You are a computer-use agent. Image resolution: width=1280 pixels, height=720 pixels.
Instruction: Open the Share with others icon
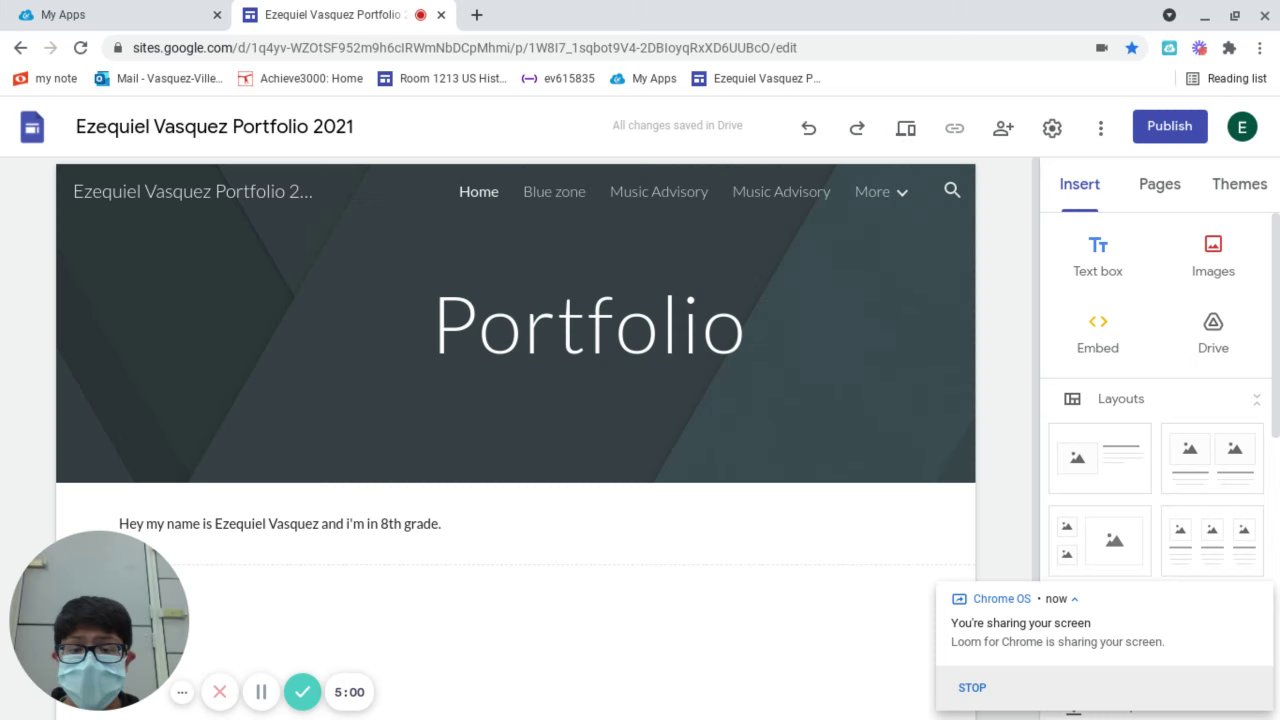[1003, 128]
